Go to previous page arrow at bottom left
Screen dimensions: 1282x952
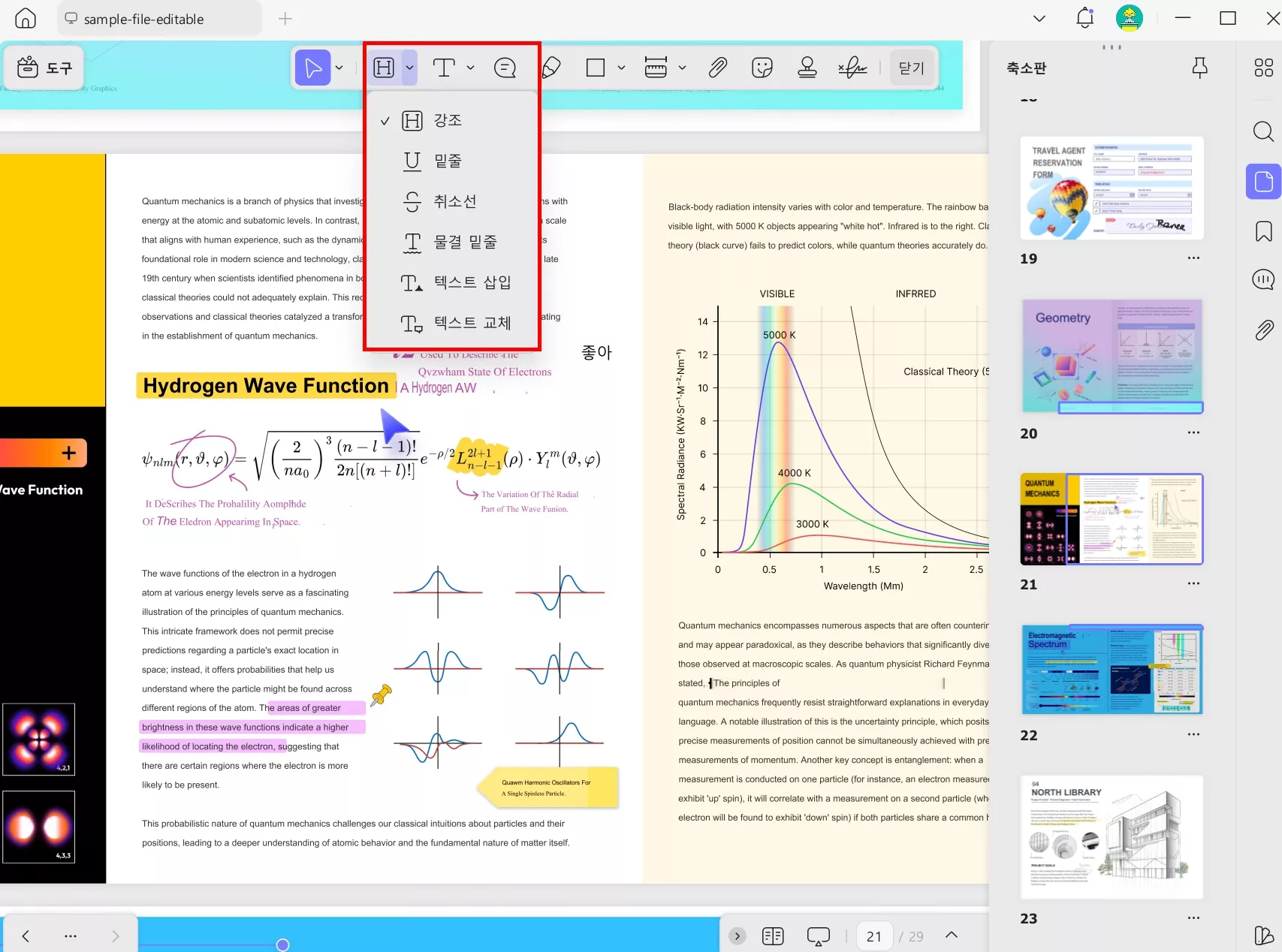click(26, 935)
